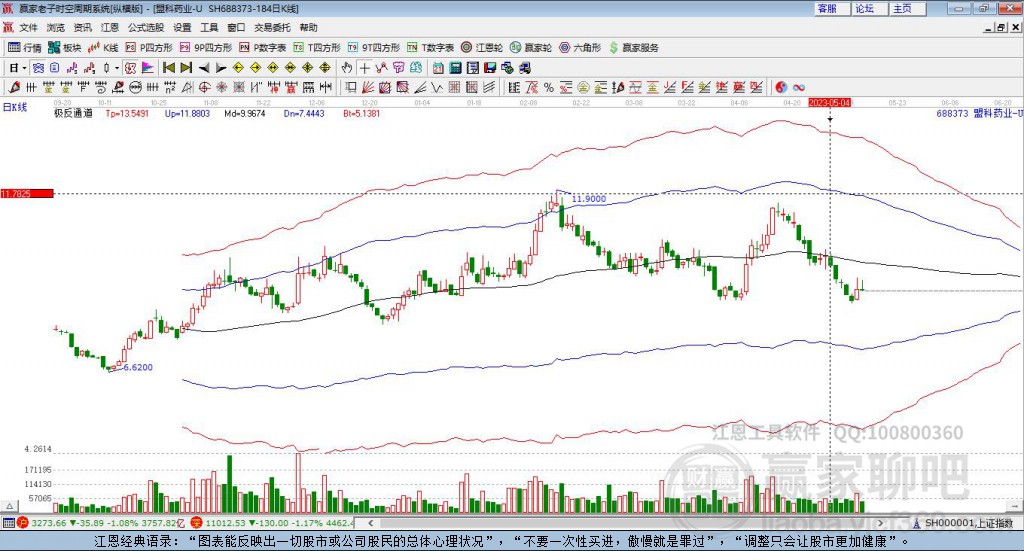The width and height of the screenshot is (1024, 551).
Task: Open 赢家服务 service page
Action: (633, 48)
